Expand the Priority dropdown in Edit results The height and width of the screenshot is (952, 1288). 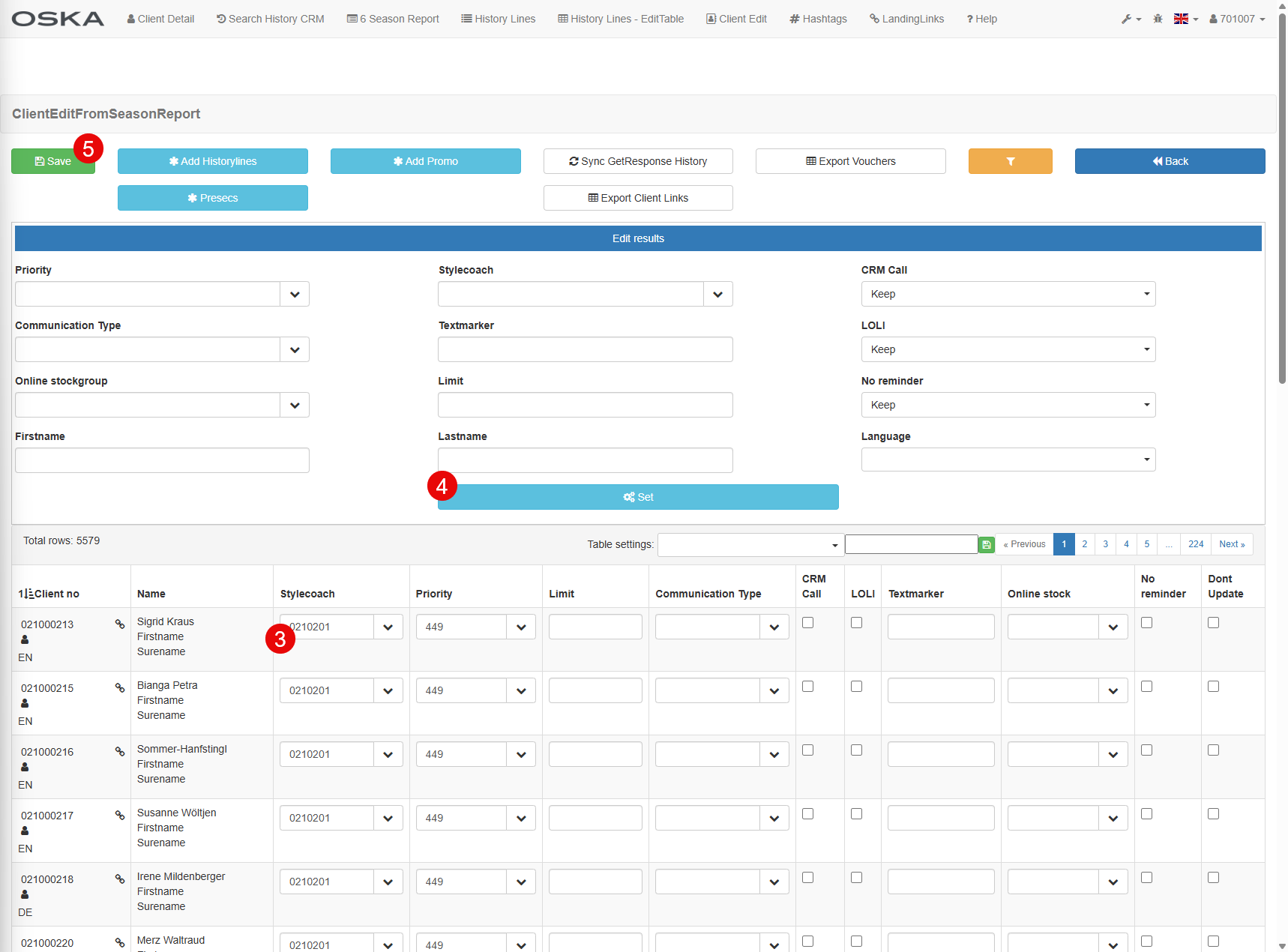click(295, 294)
